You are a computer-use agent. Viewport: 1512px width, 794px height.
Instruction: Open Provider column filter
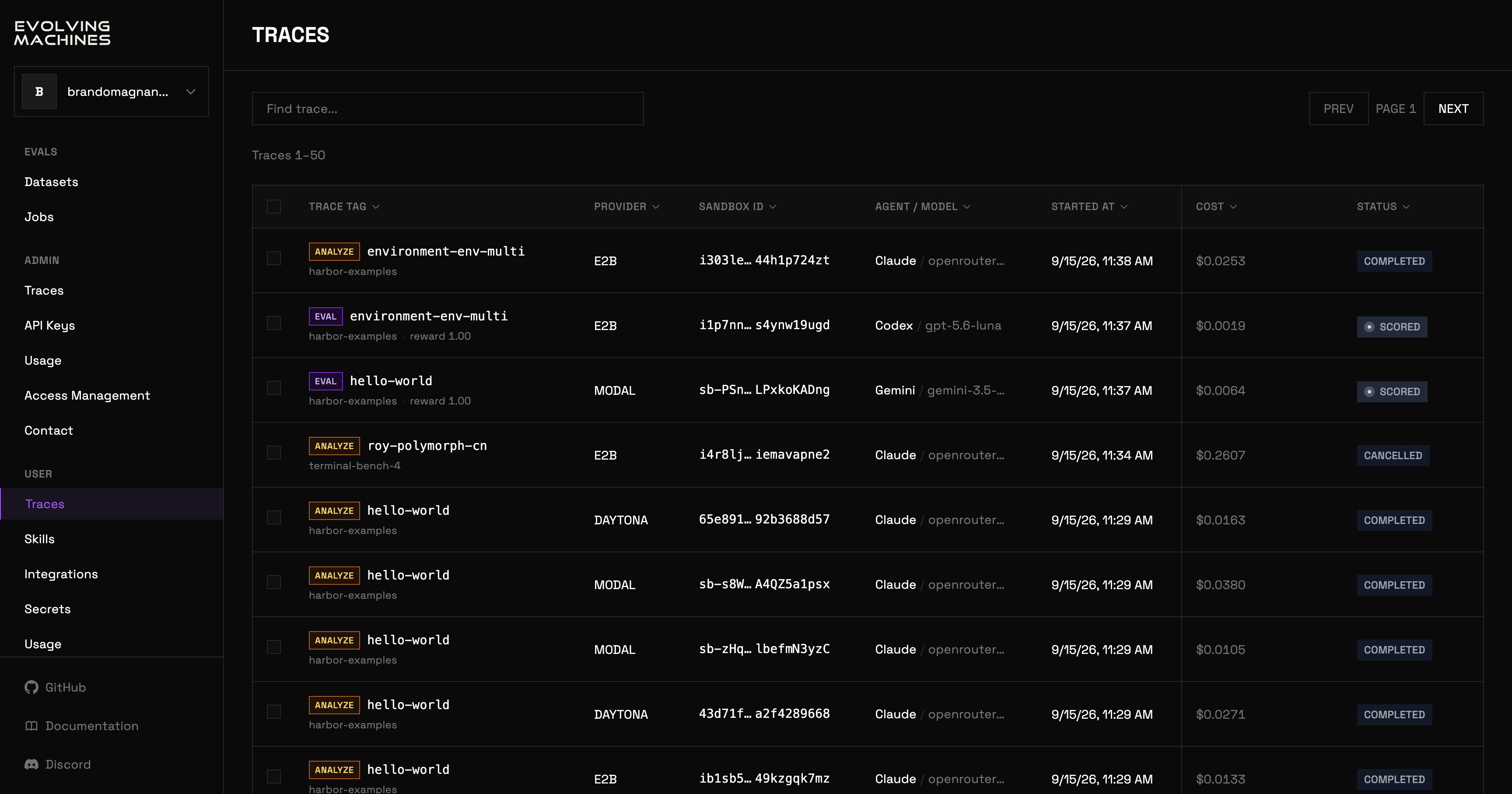coord(626,207)
